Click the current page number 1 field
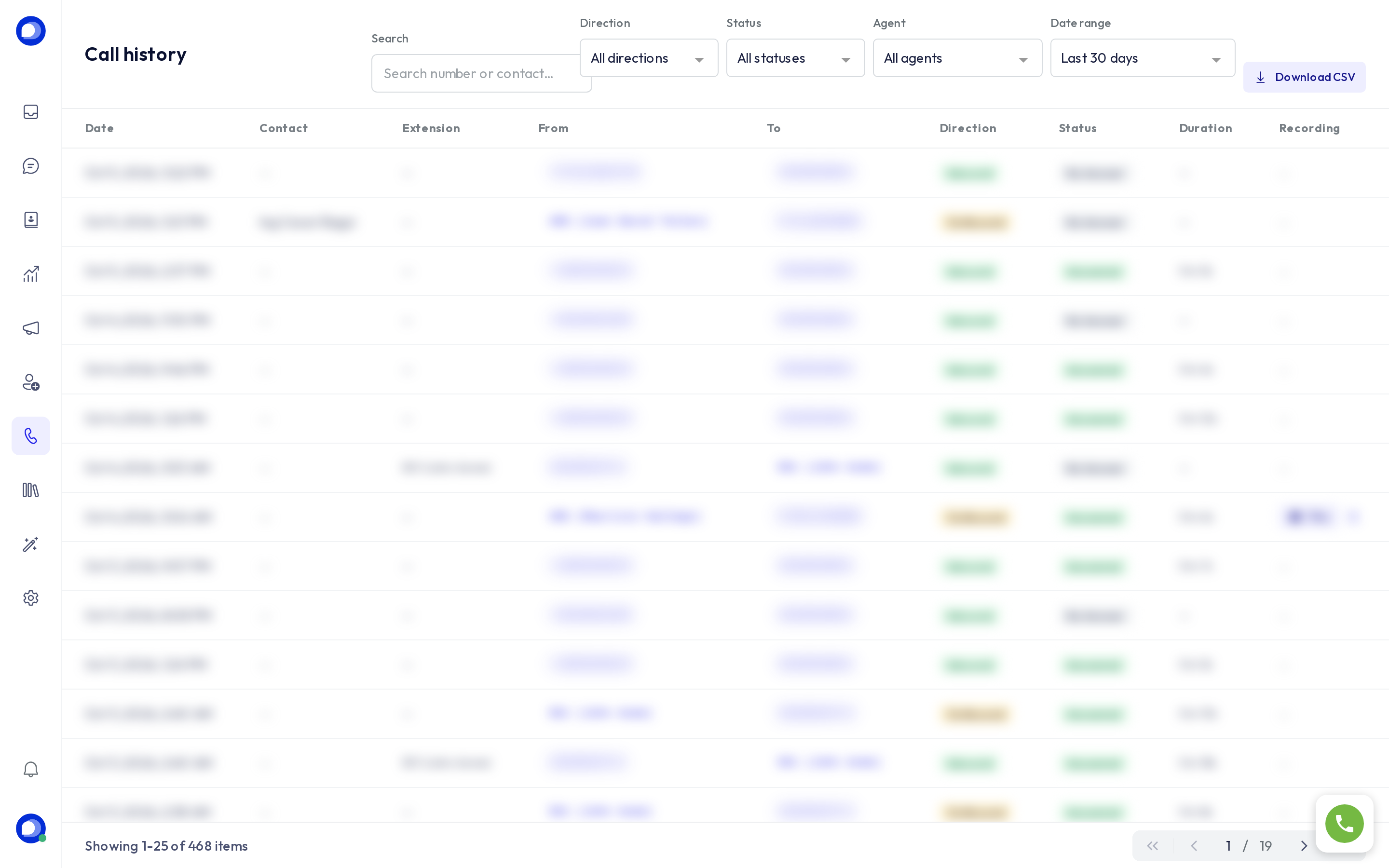This screenshot has width=1389, height=868. [x=1228, y=846]
